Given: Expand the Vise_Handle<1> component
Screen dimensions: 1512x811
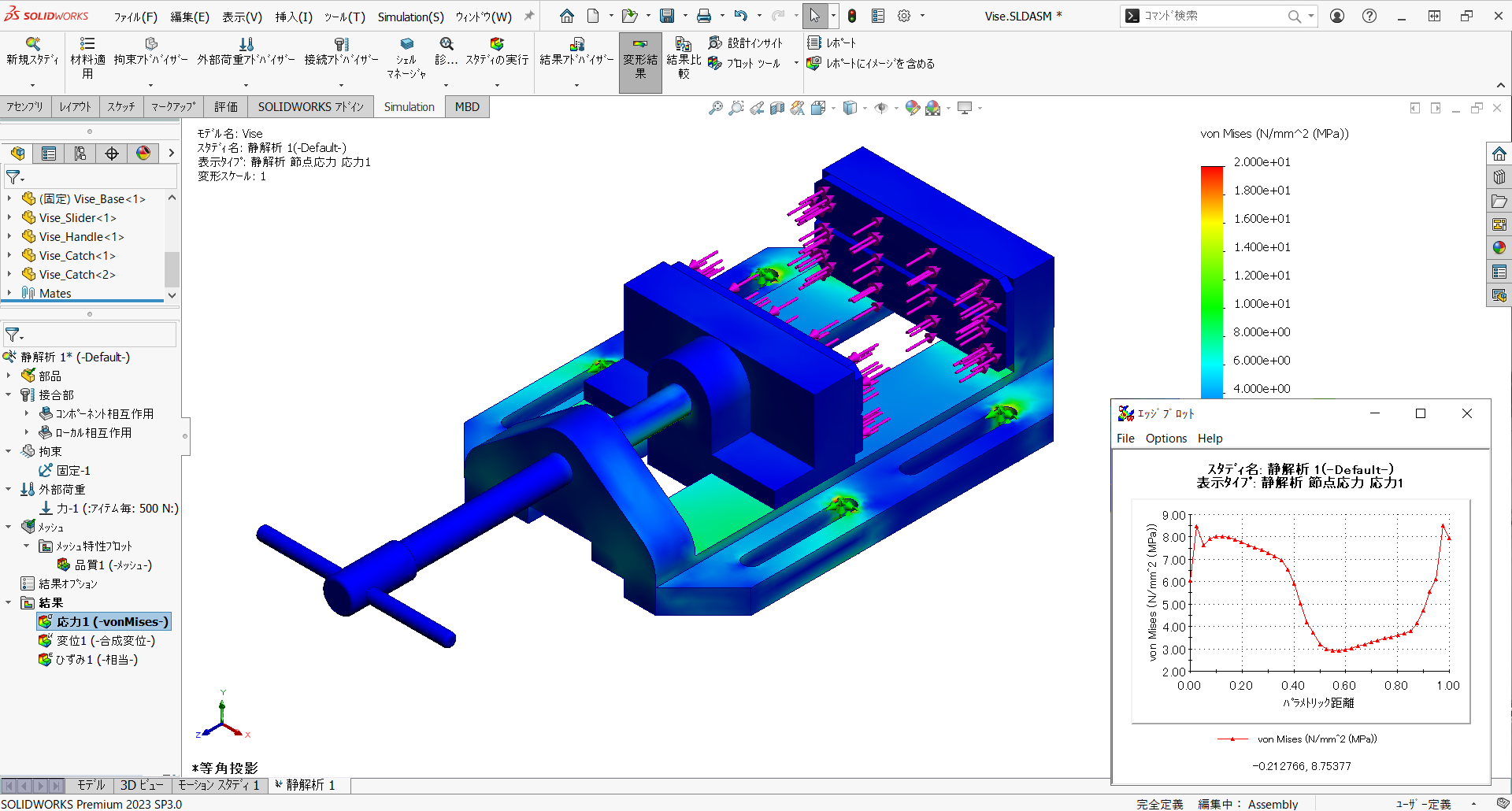Looking at the screenshot, I should (9, 236).
